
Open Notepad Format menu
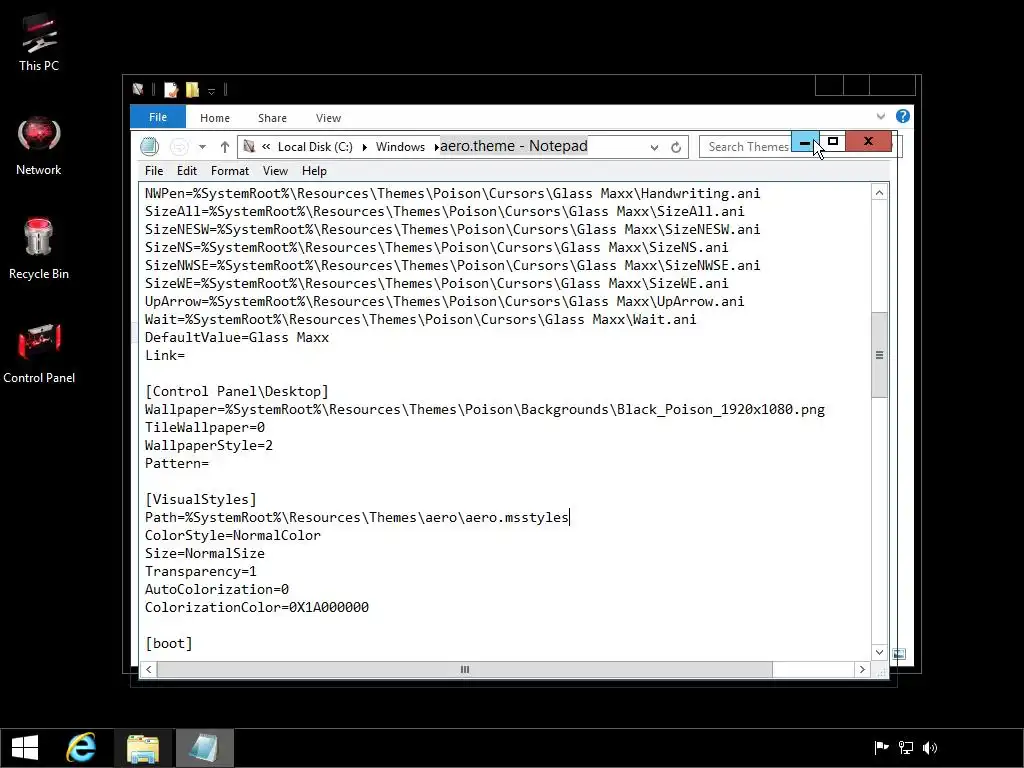[230, 170]
